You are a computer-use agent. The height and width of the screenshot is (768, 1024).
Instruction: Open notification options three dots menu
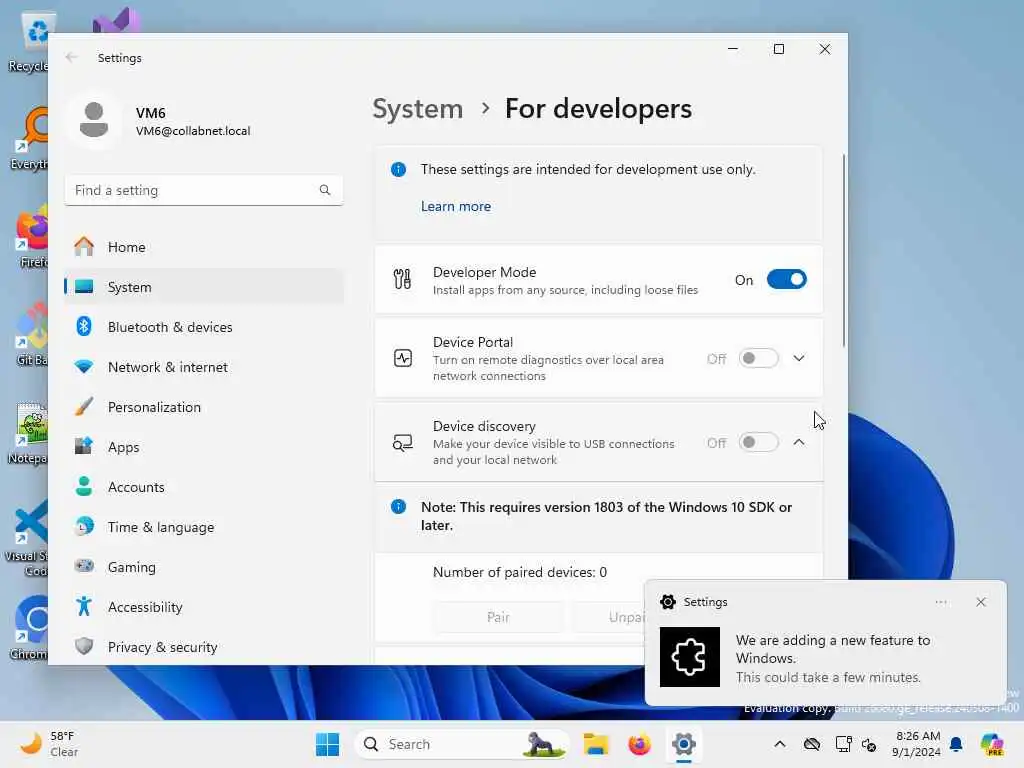tap(940, 602)
